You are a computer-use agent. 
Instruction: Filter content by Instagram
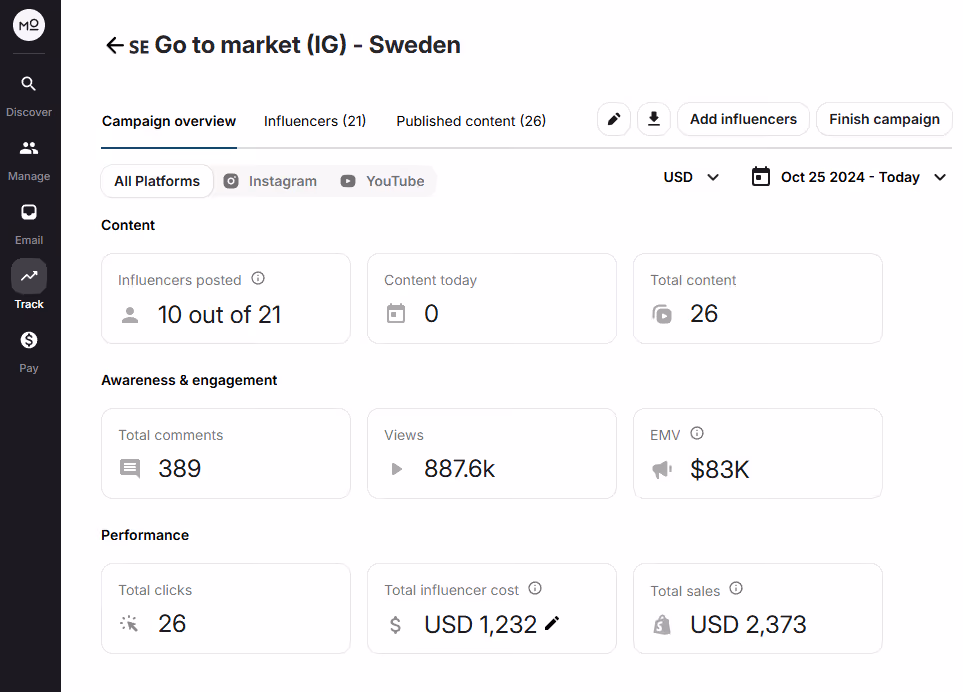click(270, 181)
